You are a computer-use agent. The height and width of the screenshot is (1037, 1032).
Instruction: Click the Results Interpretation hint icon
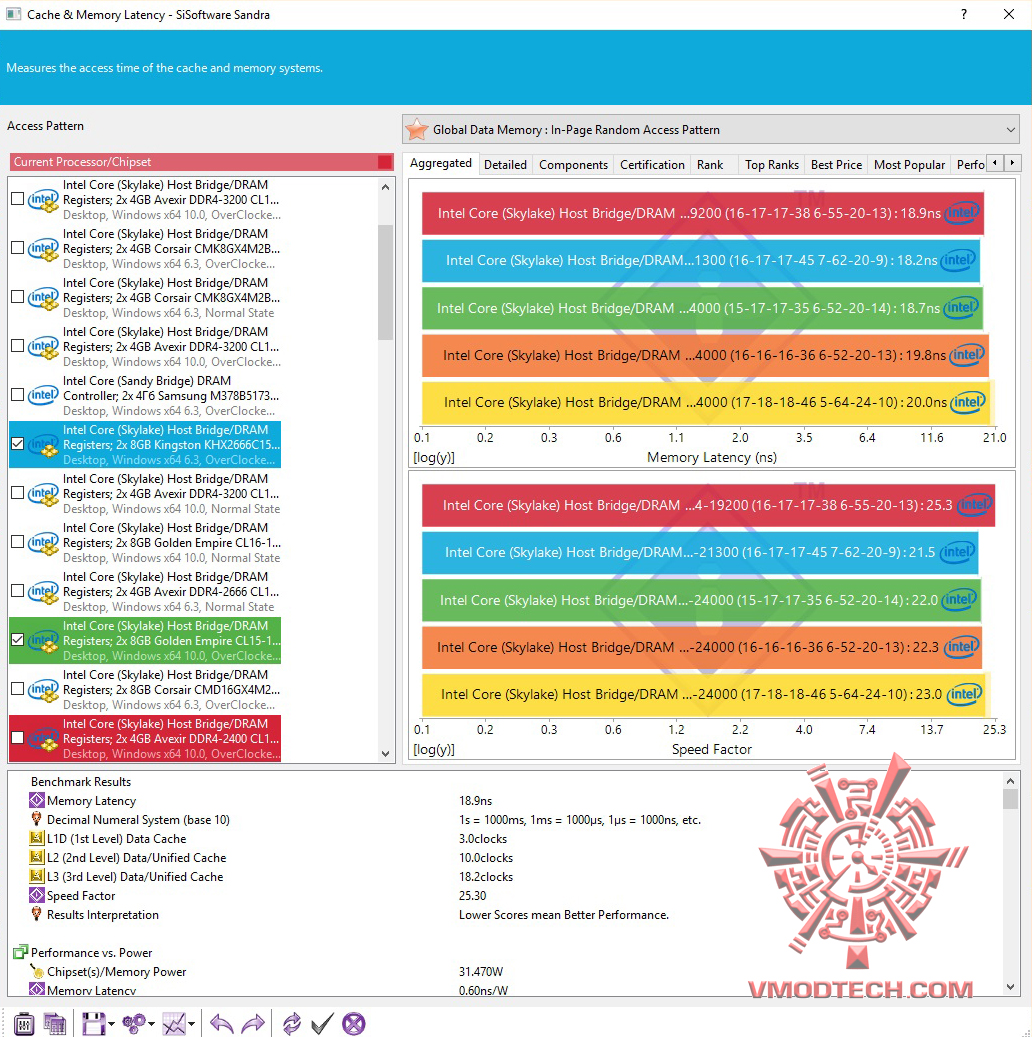pos(37,914)
